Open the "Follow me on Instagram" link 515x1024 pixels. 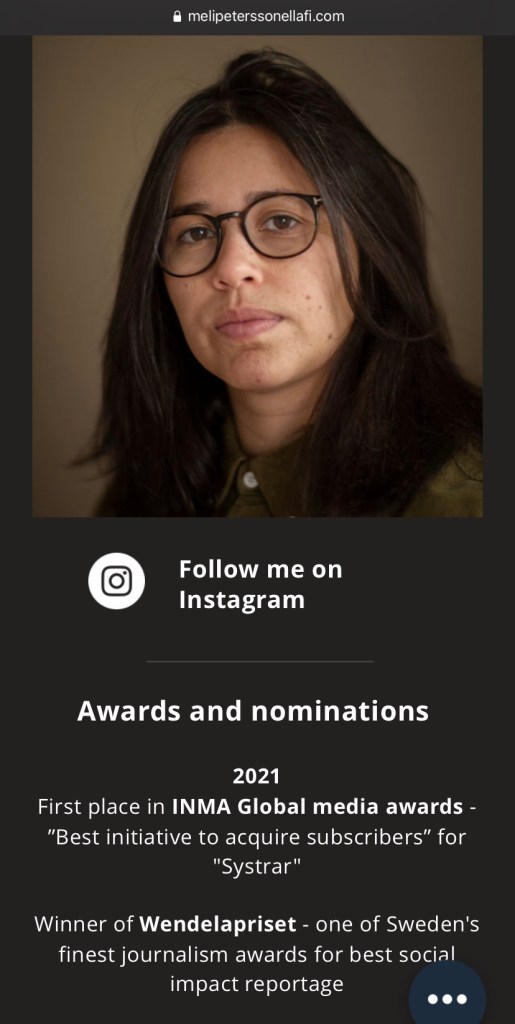coord(260,584)
